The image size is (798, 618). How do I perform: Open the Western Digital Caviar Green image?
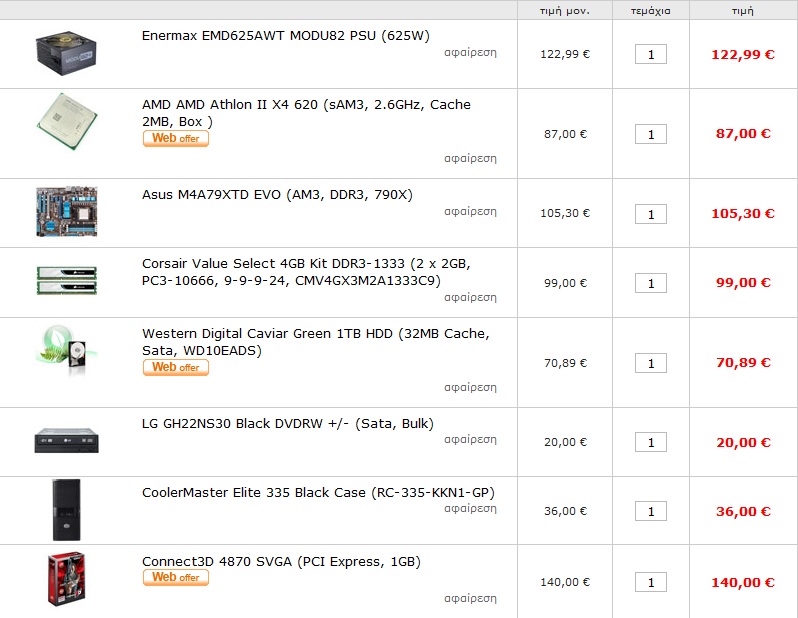coord(64,351)
